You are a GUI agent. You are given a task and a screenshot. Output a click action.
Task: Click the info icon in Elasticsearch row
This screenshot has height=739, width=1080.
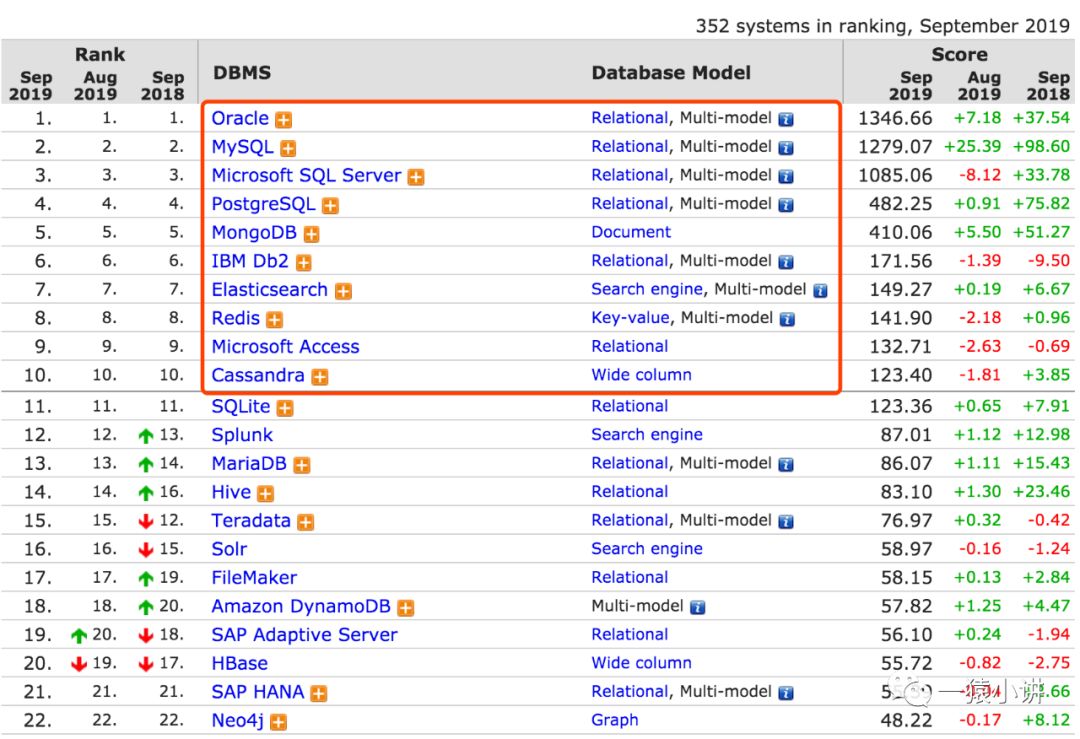tap(820, 290)
